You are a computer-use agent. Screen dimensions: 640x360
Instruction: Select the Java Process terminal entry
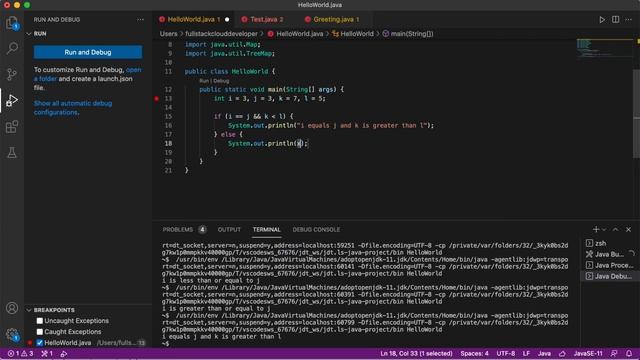(x=608, y=265)
